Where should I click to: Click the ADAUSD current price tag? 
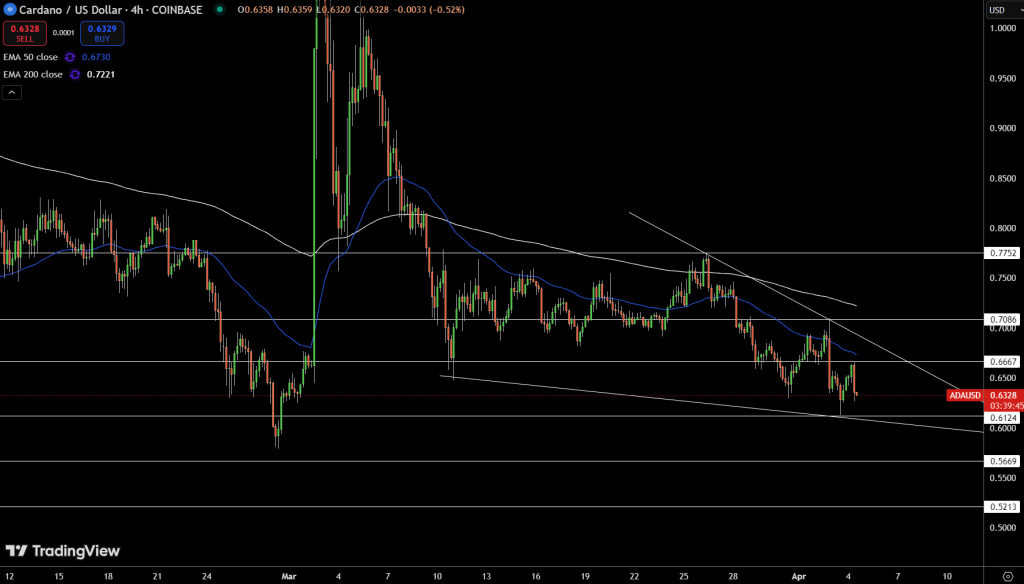coord(965,395)
